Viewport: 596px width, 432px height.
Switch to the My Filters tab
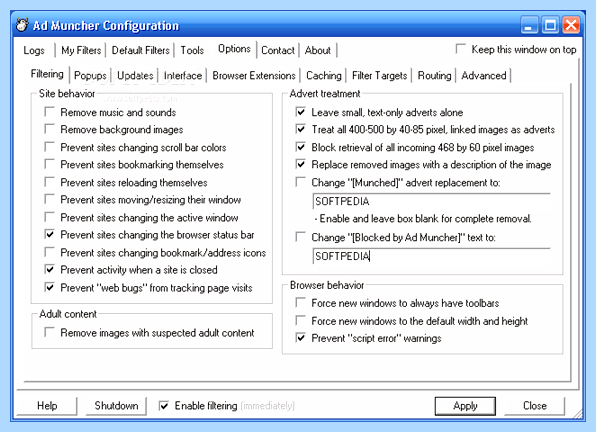coord(81,50)
